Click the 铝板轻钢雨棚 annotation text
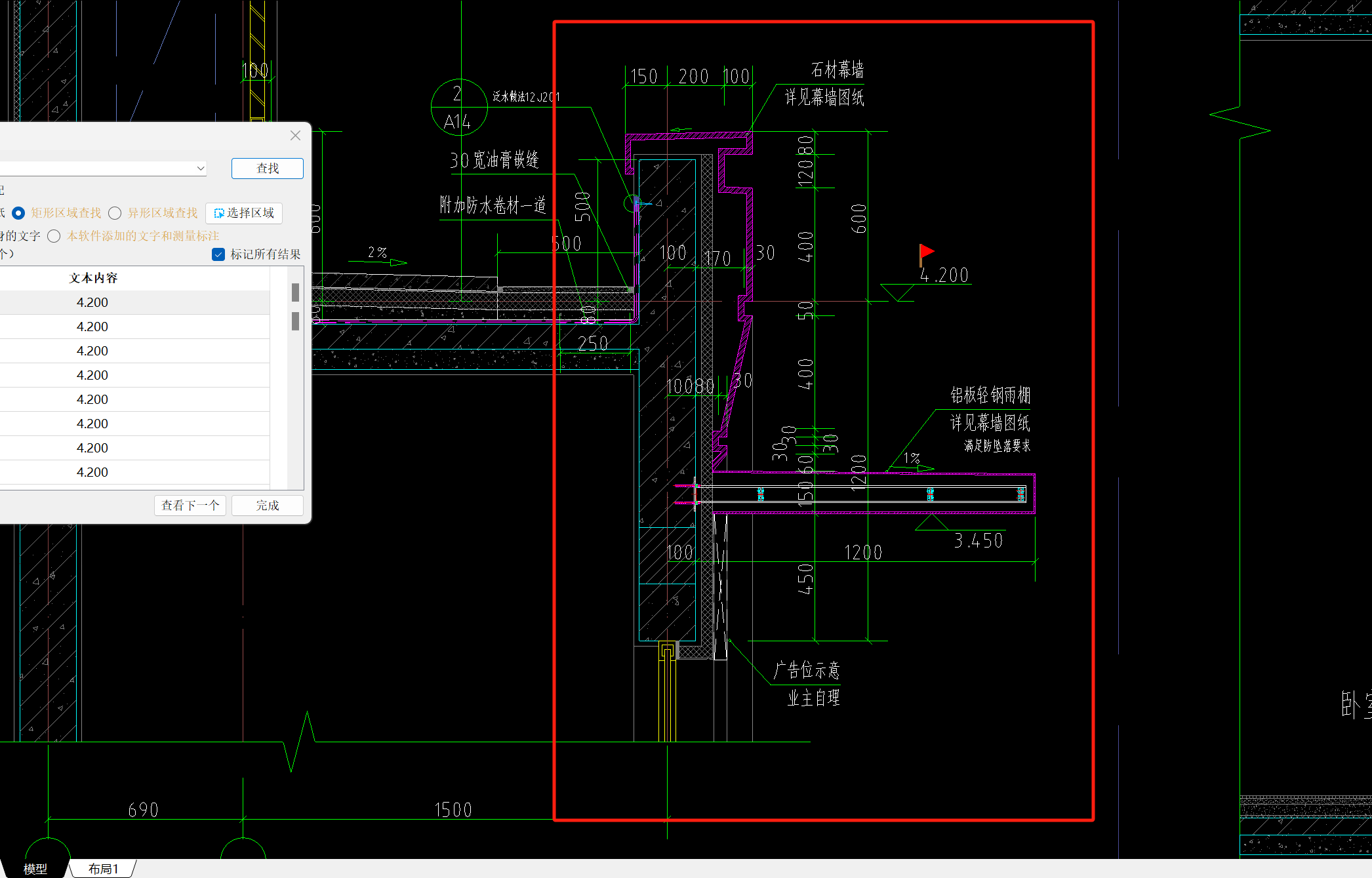This screenshot has height=878, width=1372. point(990,395)
